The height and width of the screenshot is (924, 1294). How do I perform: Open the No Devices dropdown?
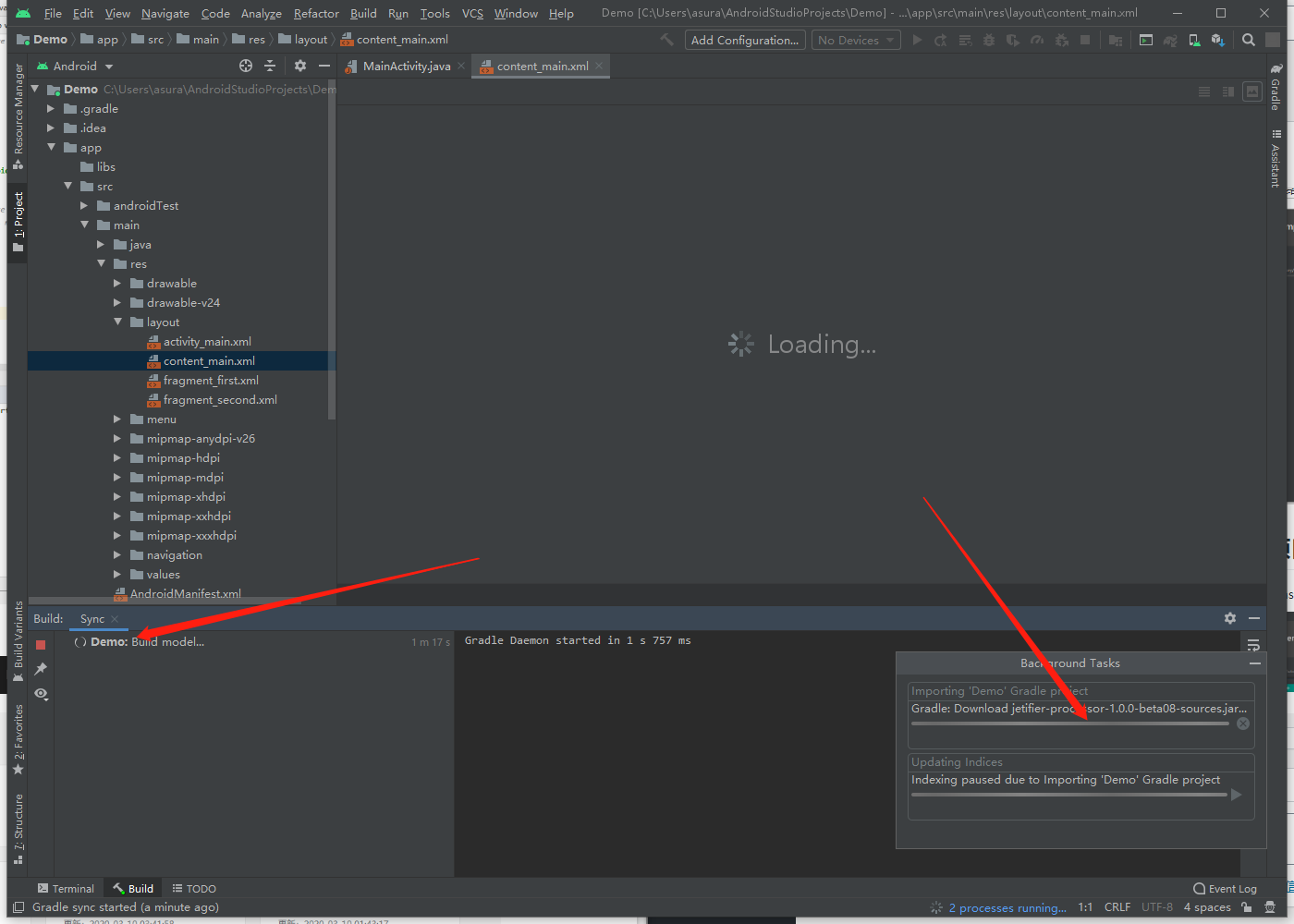click(x=855, y=41)
